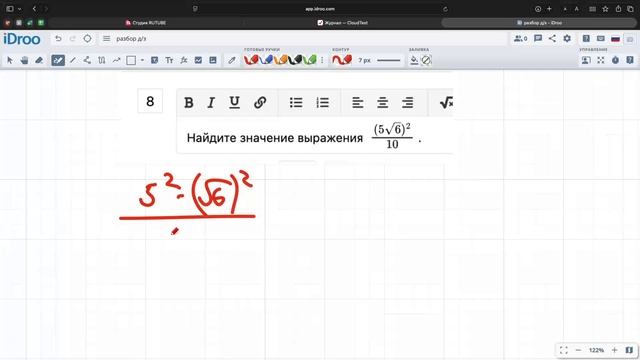Toggle numbered list in task editor
This screenshot has width=640, height=360.
click(322, 102)
